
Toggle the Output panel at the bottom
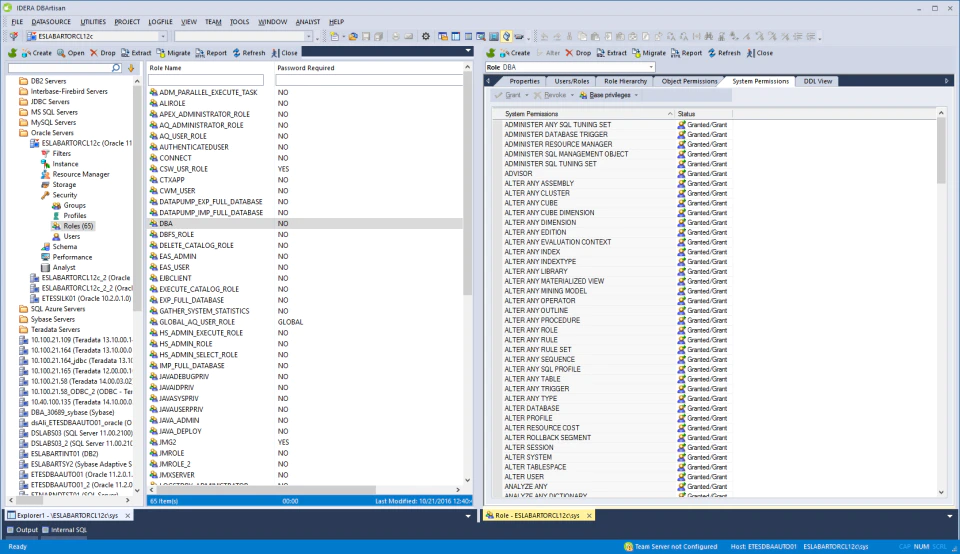tap(22, 530)
